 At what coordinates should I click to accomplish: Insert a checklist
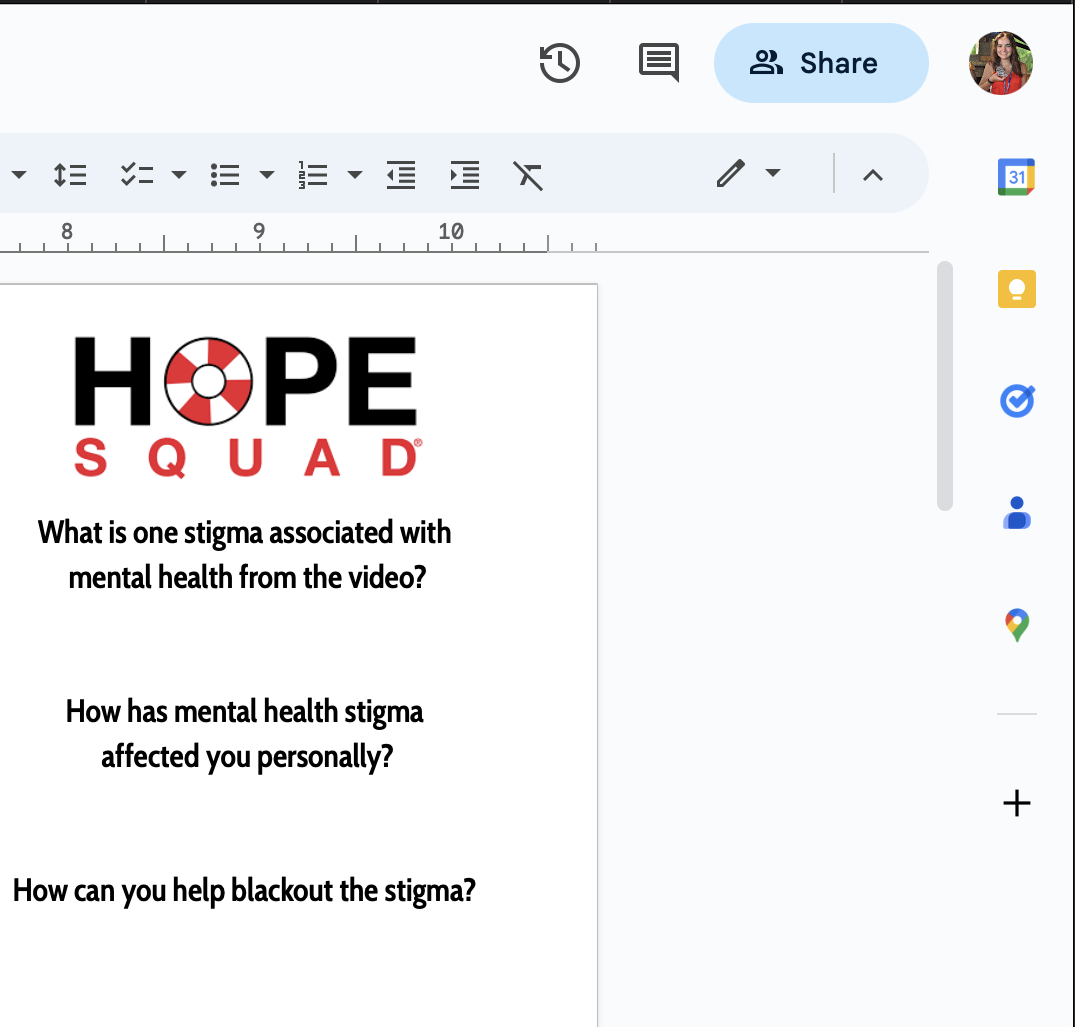pos(136,175)
